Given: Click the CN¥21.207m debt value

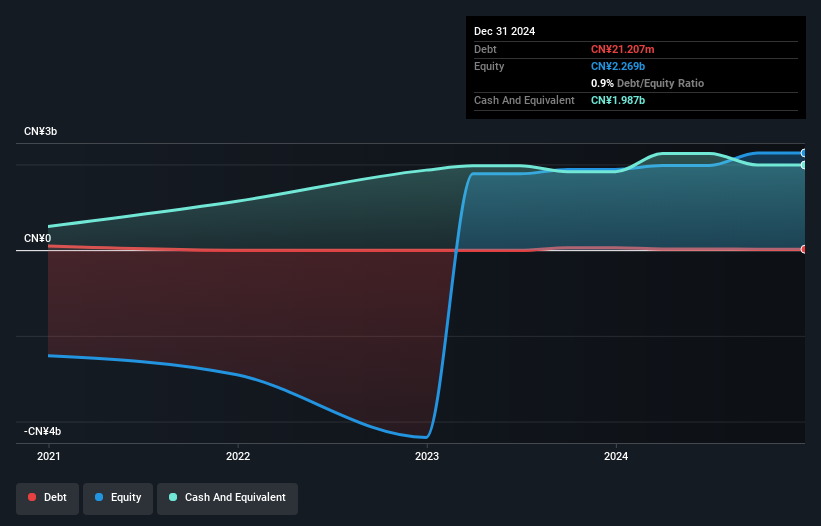Looking at the screenshot, I should tap(623, 49).
